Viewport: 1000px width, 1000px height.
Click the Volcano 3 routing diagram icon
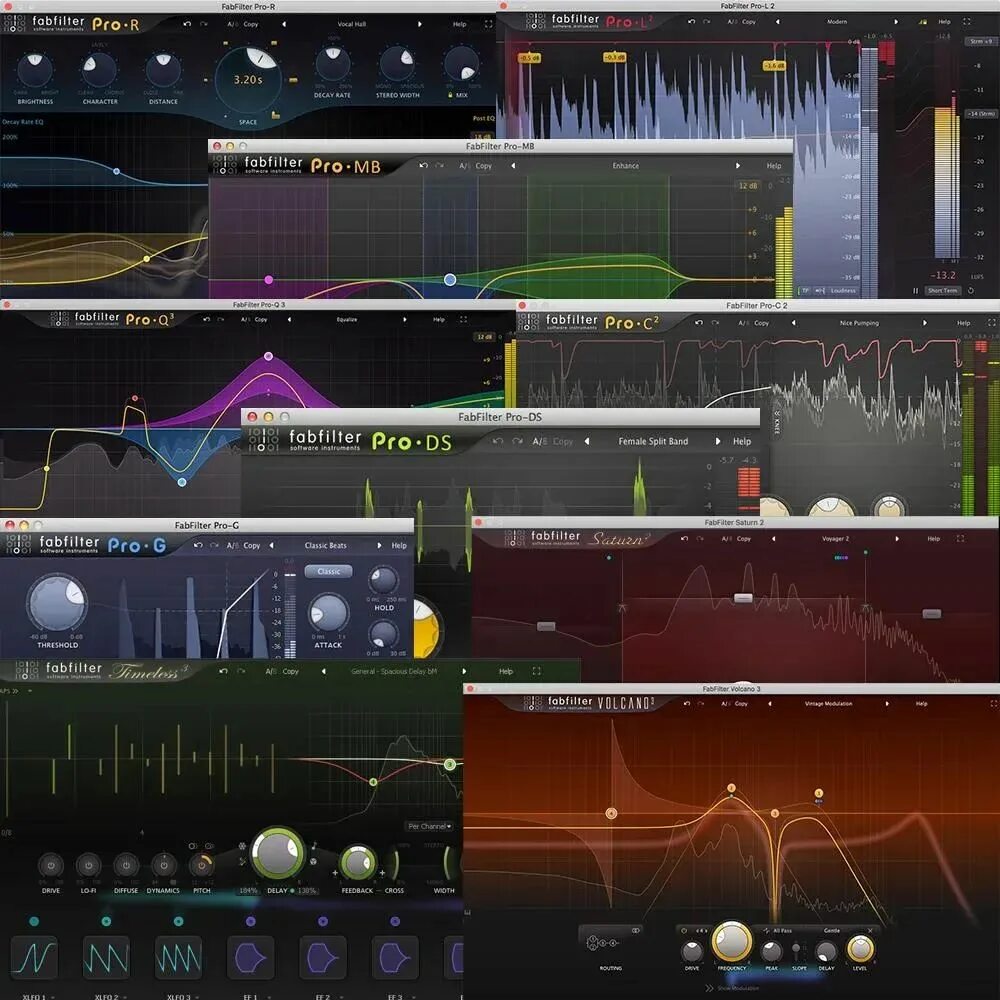point(602,943)
